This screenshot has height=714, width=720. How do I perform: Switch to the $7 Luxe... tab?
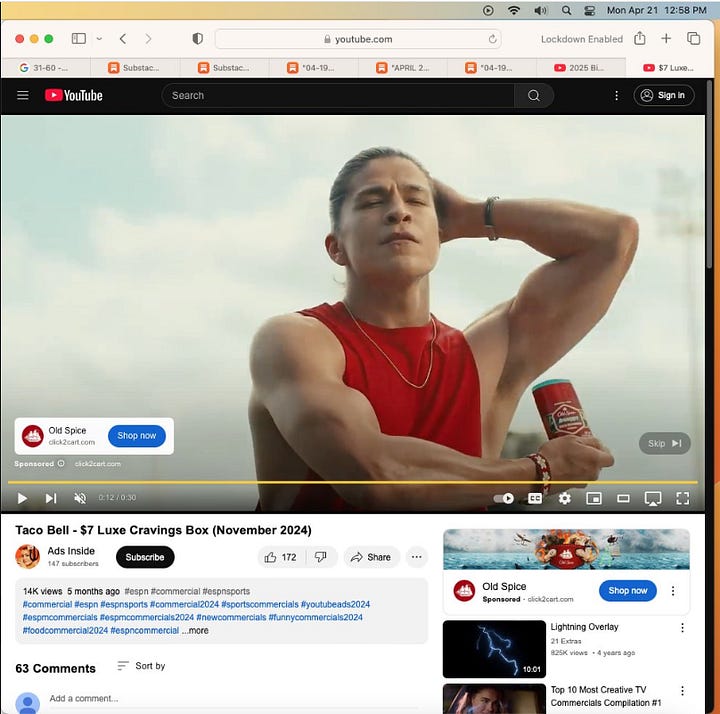pyautogui.click(x=669, y=68)
